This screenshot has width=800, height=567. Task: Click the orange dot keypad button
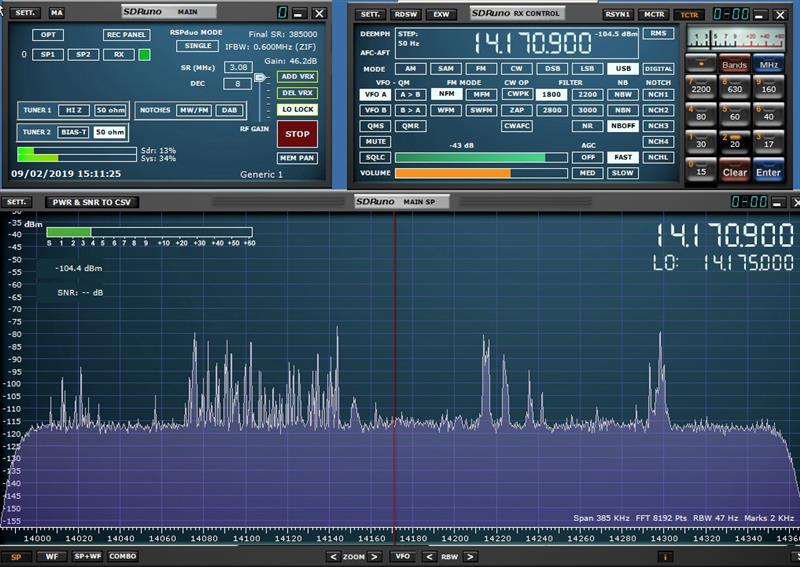click(701, 63)
